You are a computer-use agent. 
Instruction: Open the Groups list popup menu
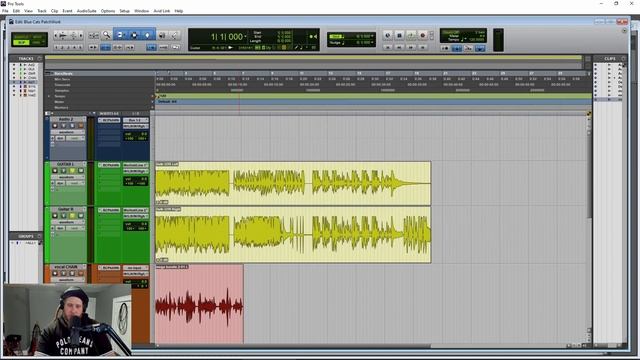coord(40,236)
